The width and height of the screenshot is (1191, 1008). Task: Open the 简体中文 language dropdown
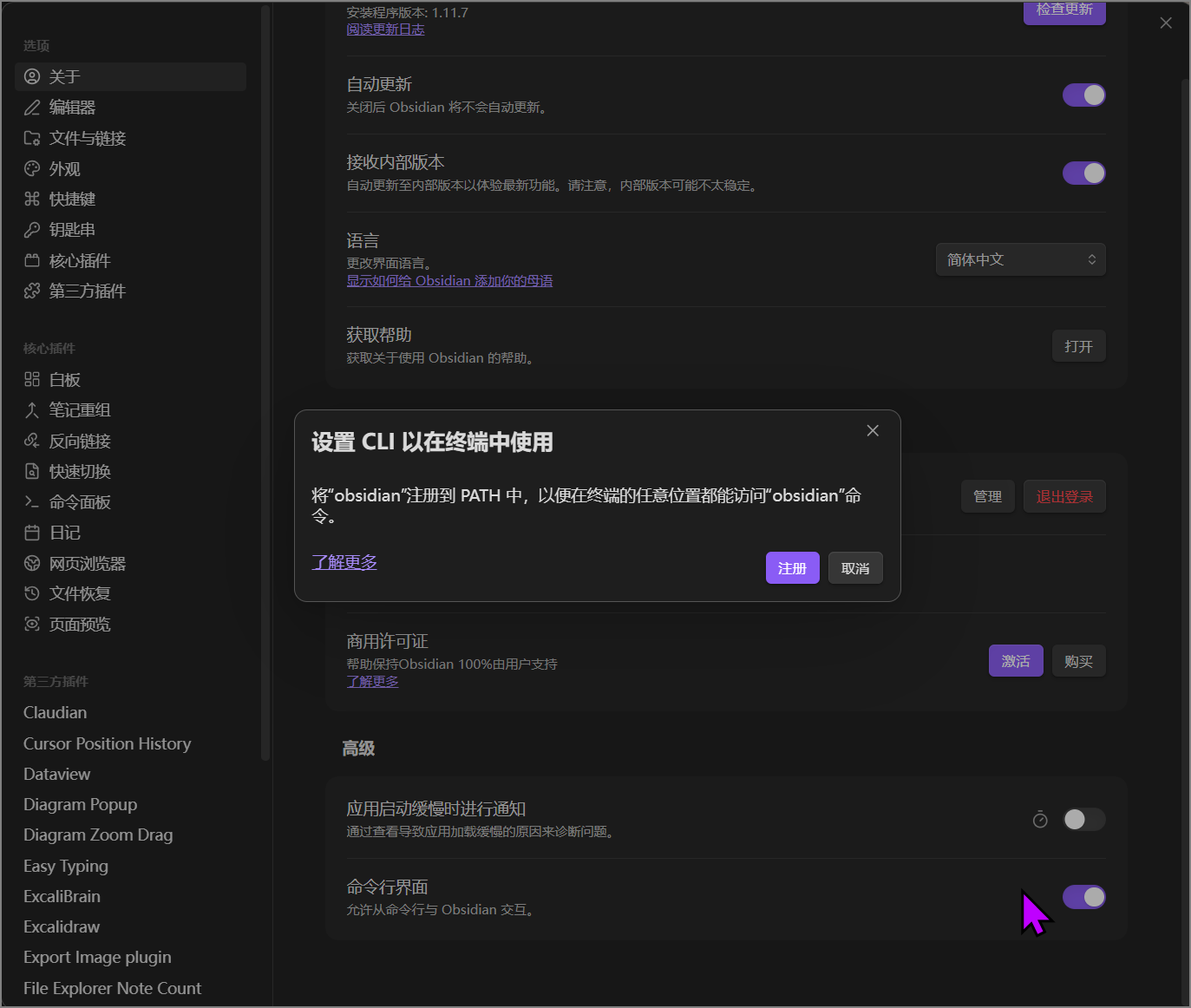[x=1020, y=259]
